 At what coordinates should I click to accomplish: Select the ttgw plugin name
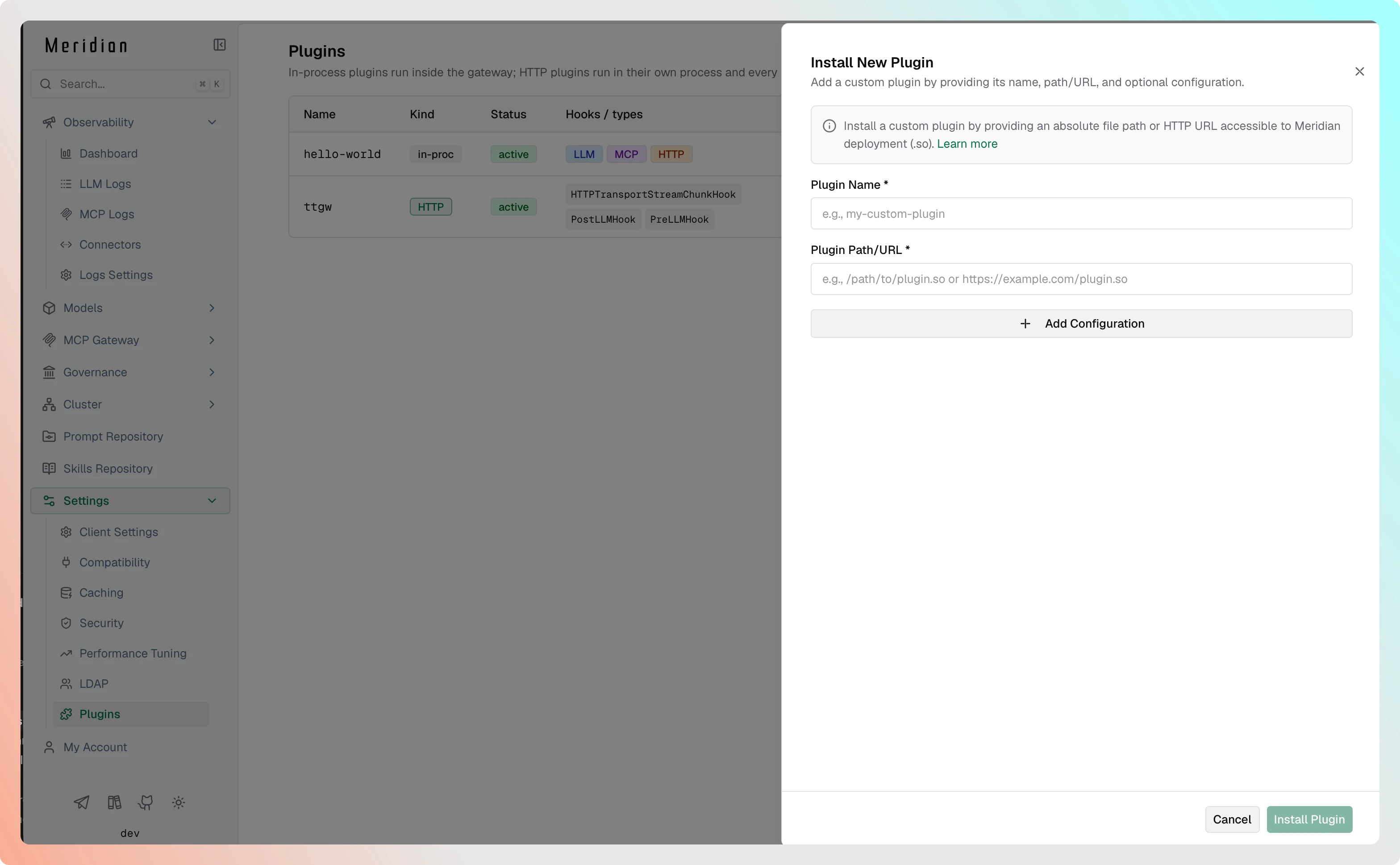pyautogui.click(x=317, y=207)
